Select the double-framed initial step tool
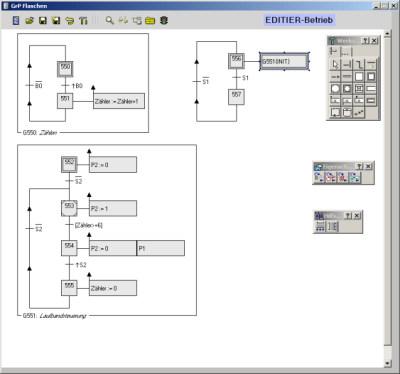This screenshot has width=400, height=374. click(371, 77)
